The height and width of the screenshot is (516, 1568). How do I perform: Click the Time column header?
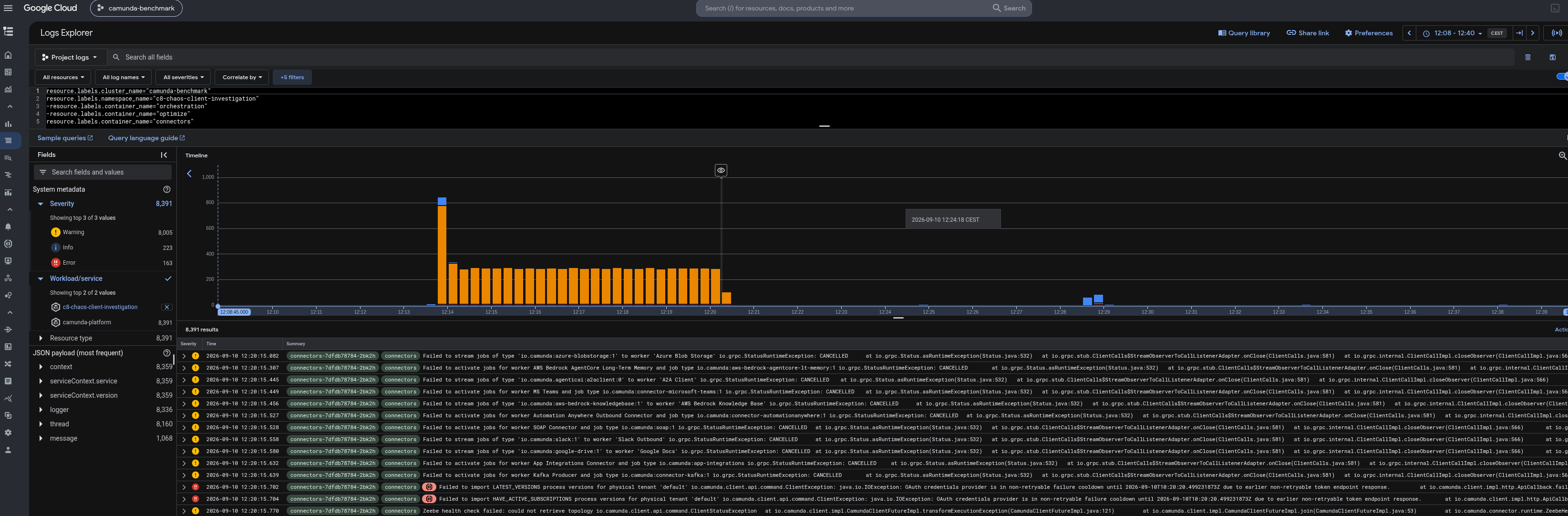(211, 344)
